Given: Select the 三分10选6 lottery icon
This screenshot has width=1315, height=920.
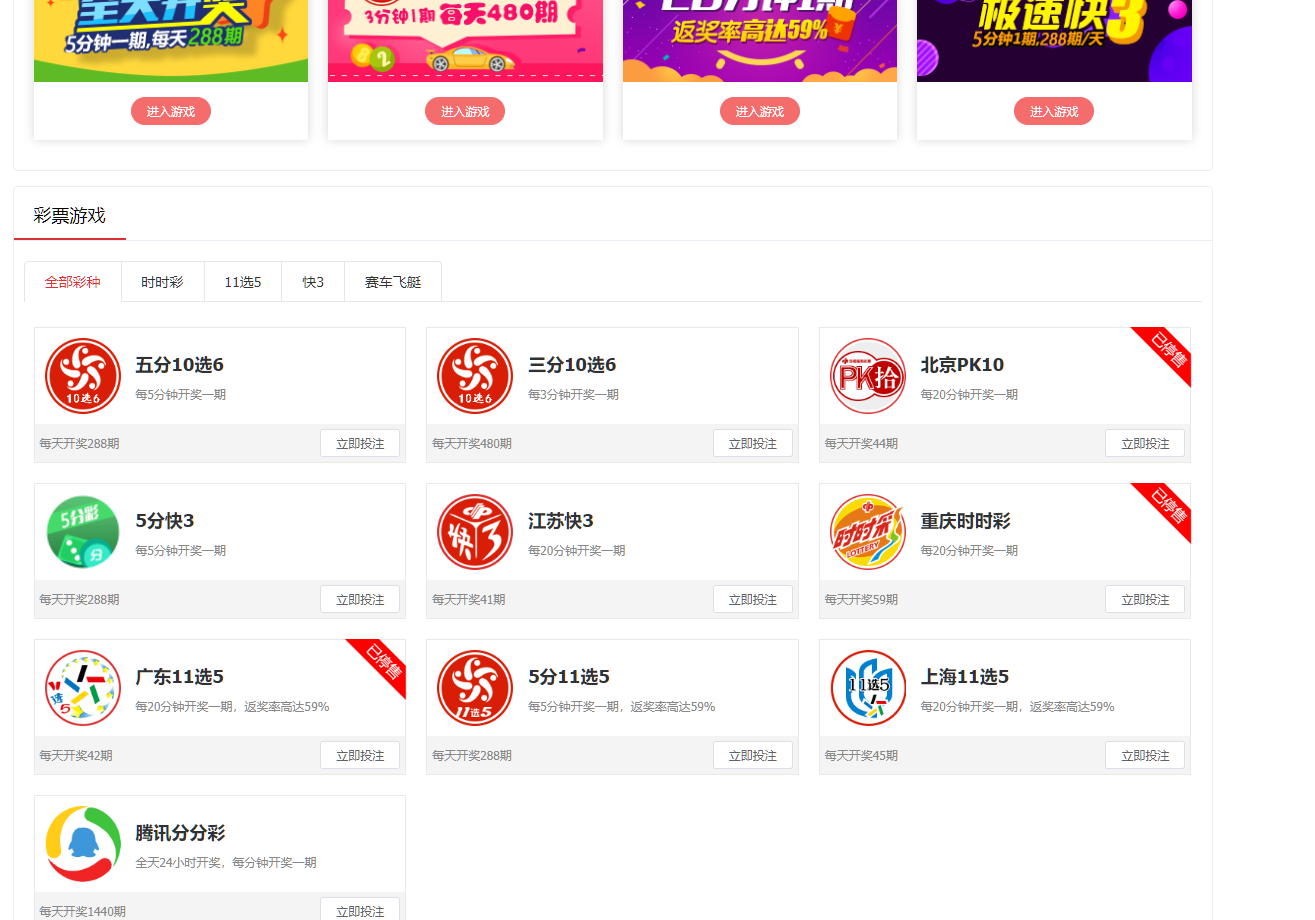Looking at the screenshot, I should [475, 375].
